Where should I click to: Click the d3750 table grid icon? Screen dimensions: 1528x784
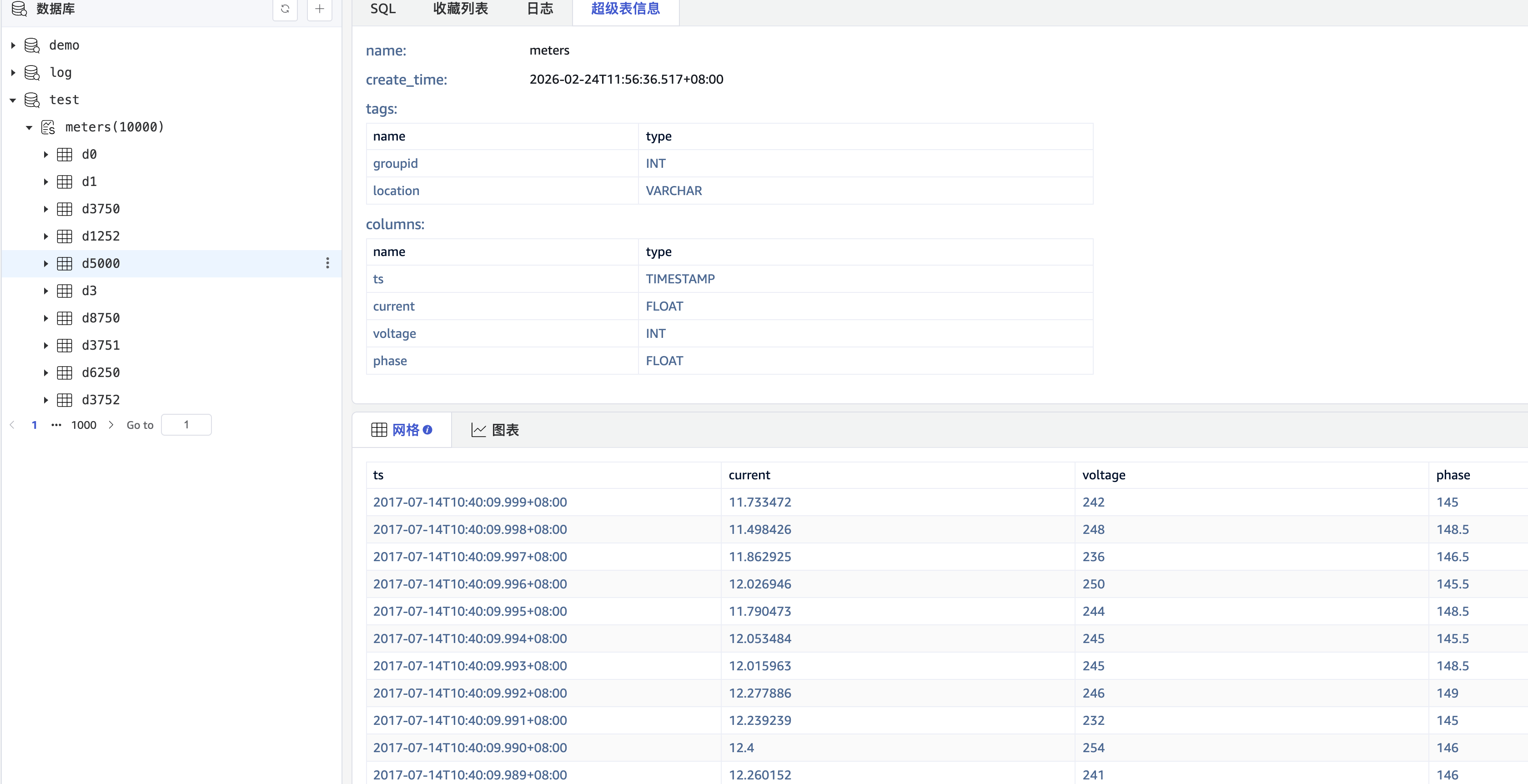(x=65, y=209)
